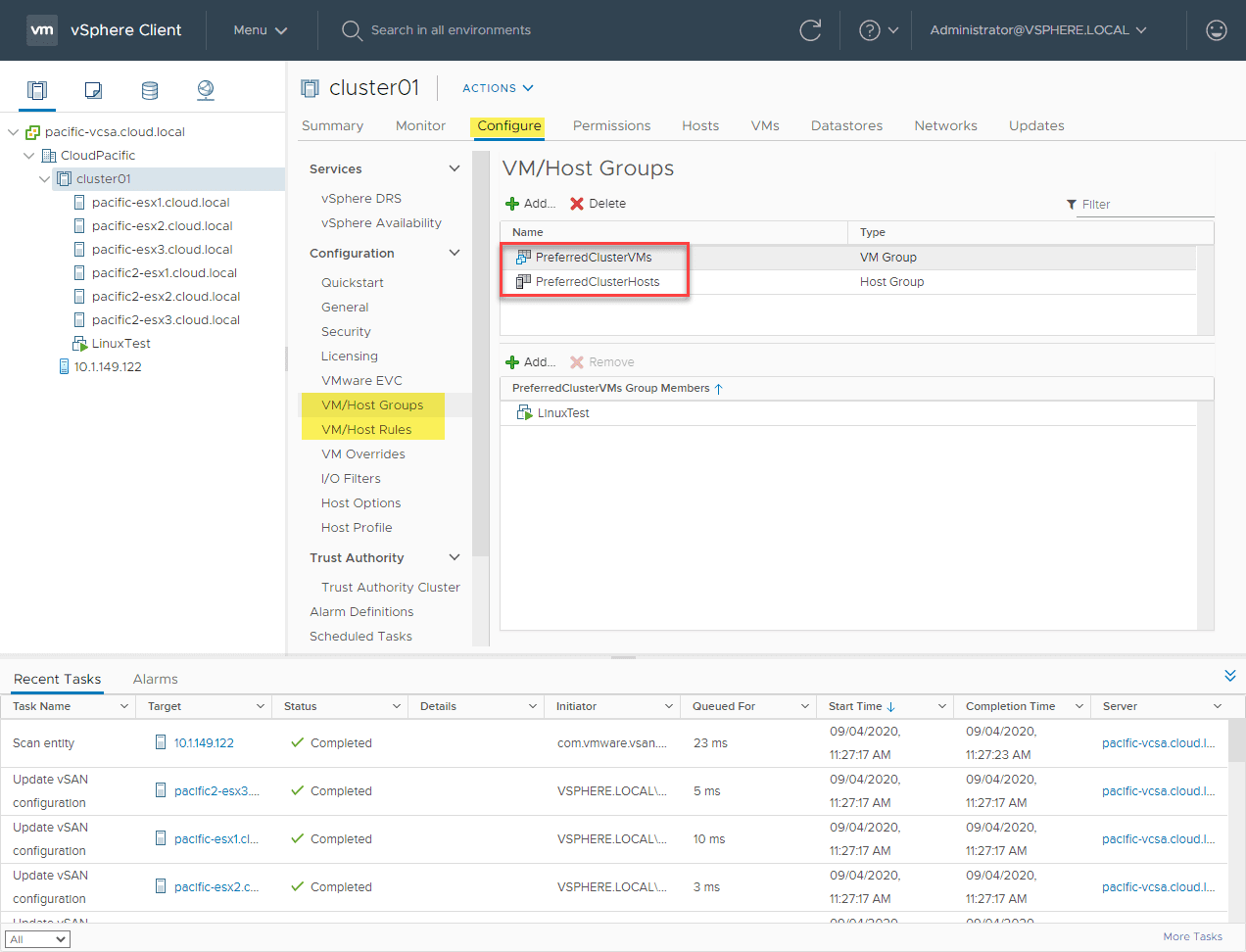Switch to VMs and Templates inventory icon
Viewport: 1246px width, 952px height.
click(93, 90)
